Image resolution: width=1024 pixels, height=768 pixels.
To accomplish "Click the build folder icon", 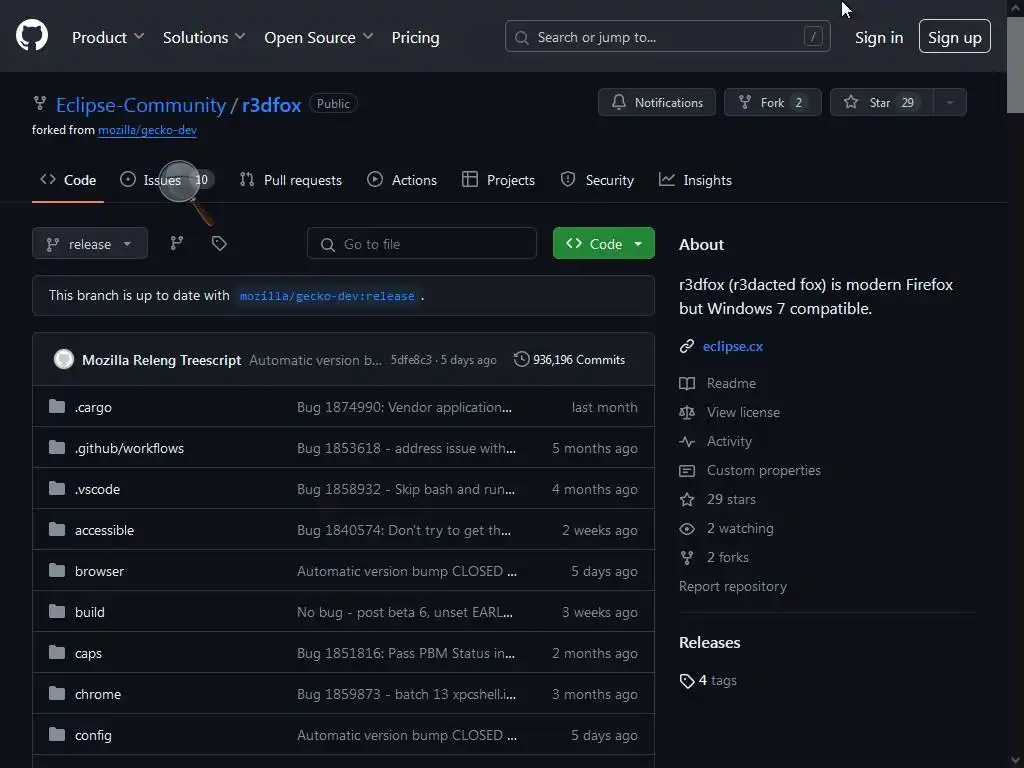I will point(57,612).
